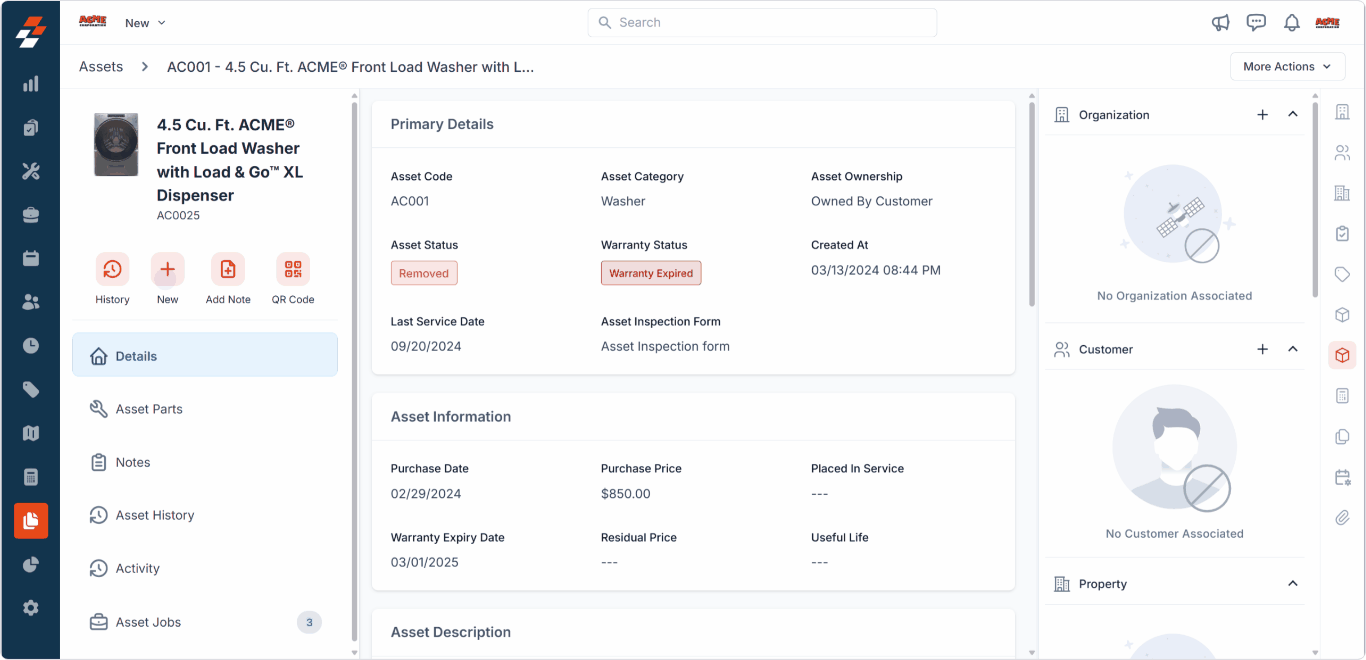Click the Add Note icon
This screenshot has height=660, width=1366.
coord(228,269)
